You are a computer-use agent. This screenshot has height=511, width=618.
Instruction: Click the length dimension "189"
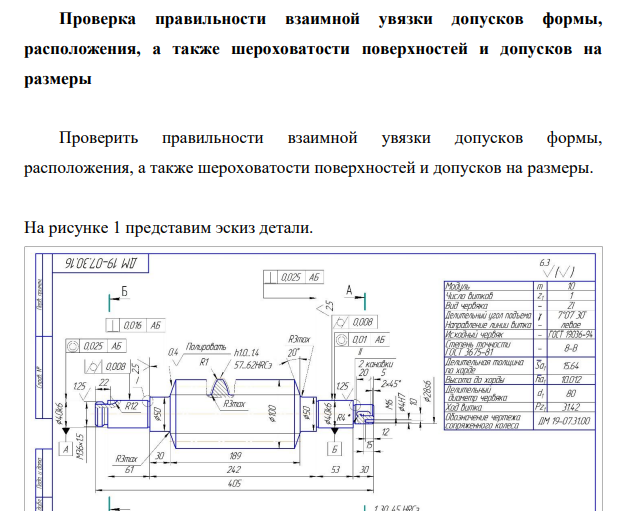tap(235, 455)
